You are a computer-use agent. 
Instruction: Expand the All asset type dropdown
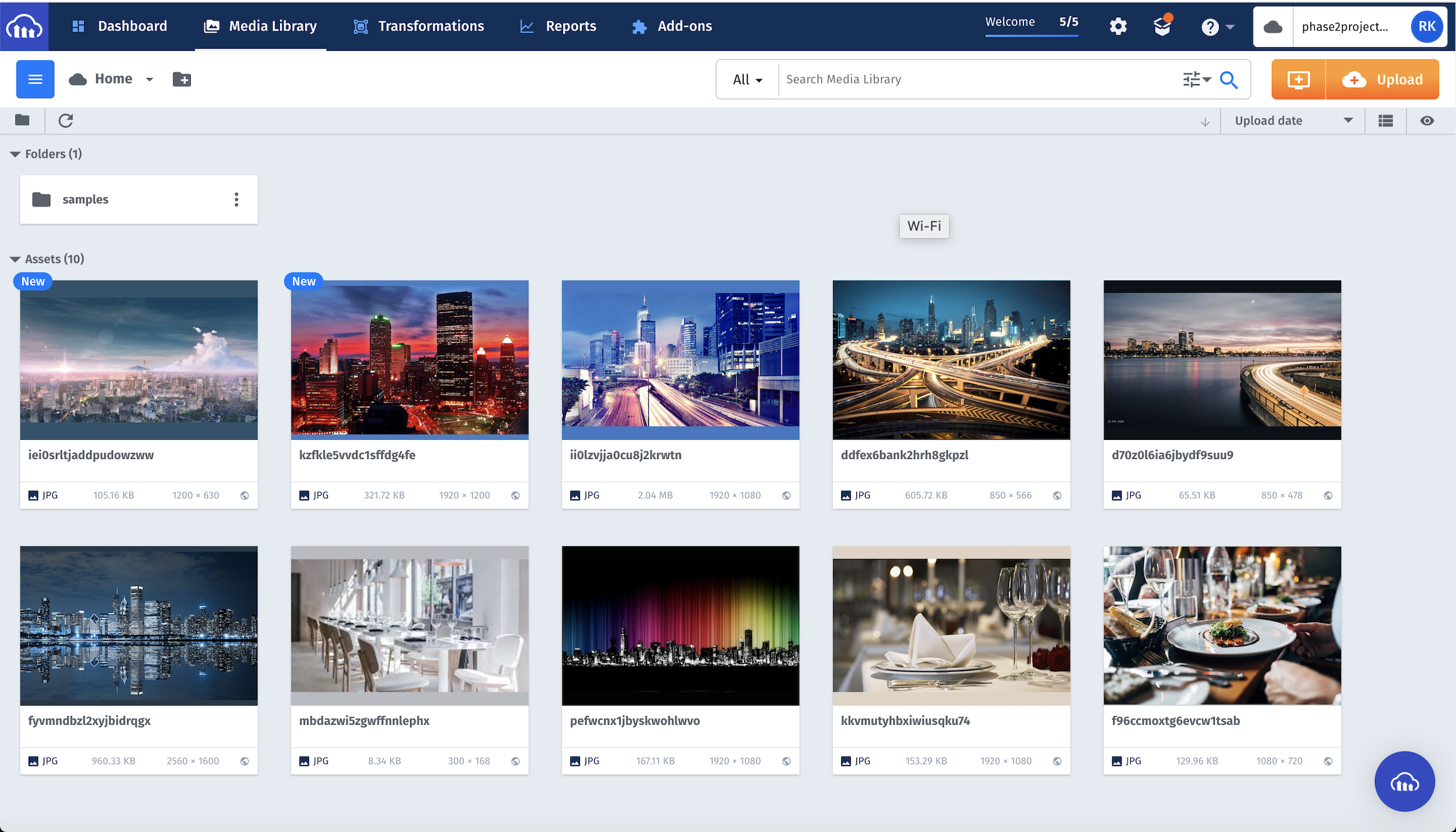tap(747, 80)
